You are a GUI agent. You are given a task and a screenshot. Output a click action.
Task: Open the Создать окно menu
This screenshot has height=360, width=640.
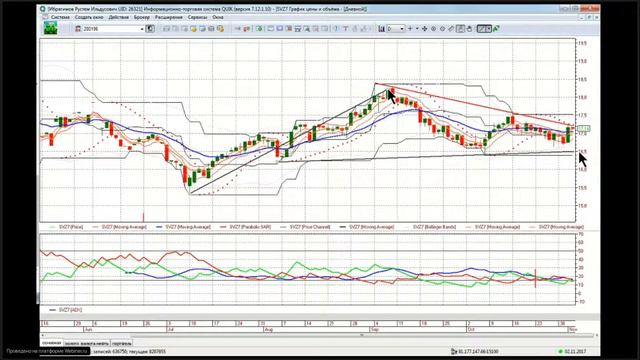[x=89, y=18]
